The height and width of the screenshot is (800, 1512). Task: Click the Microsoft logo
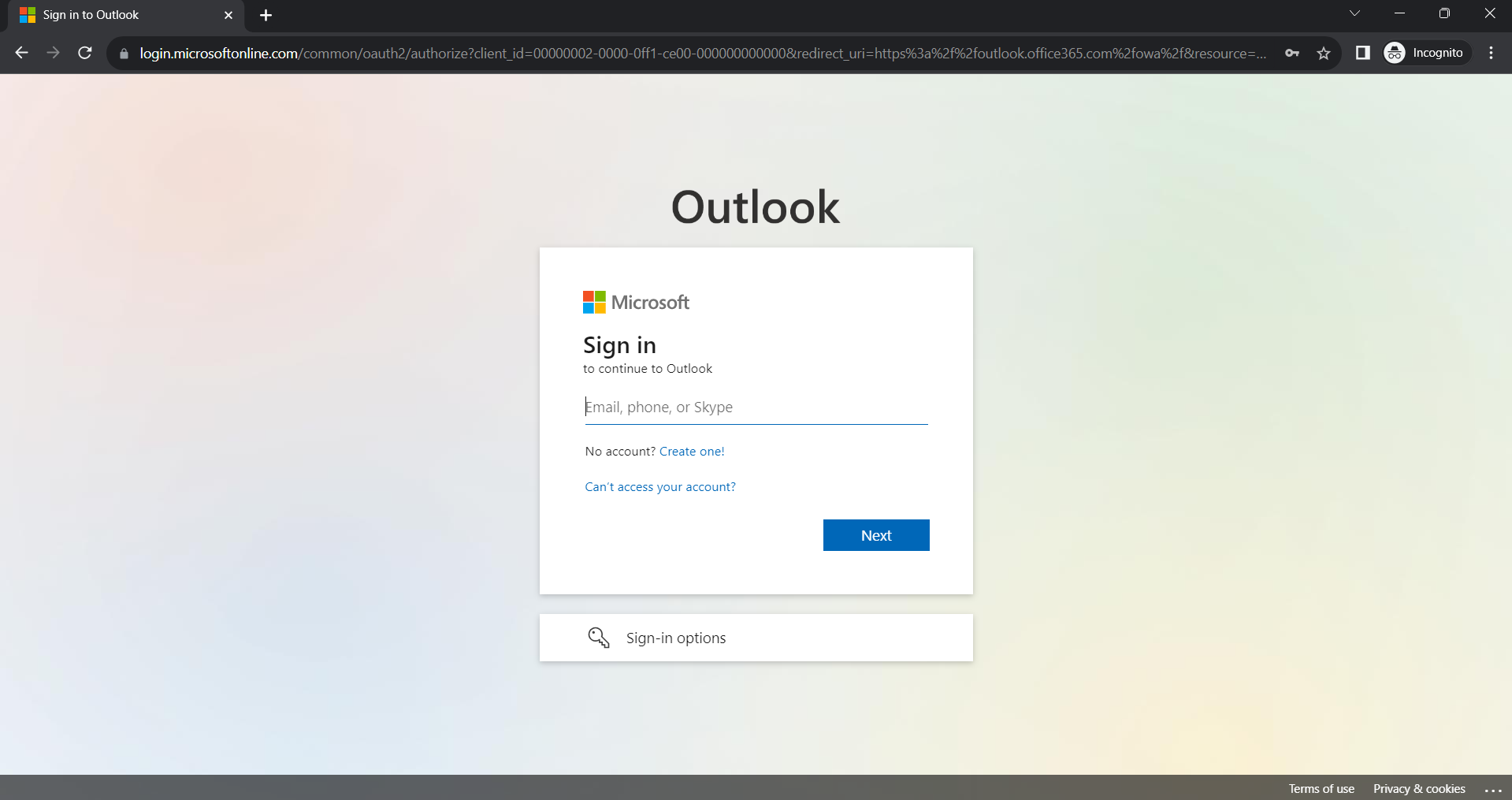pos(636,301)
